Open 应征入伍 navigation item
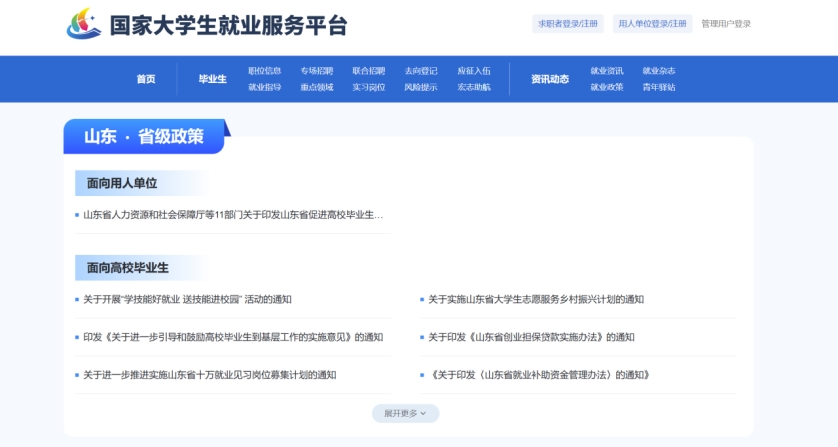The image size is (838, 447). click(474, 71)
